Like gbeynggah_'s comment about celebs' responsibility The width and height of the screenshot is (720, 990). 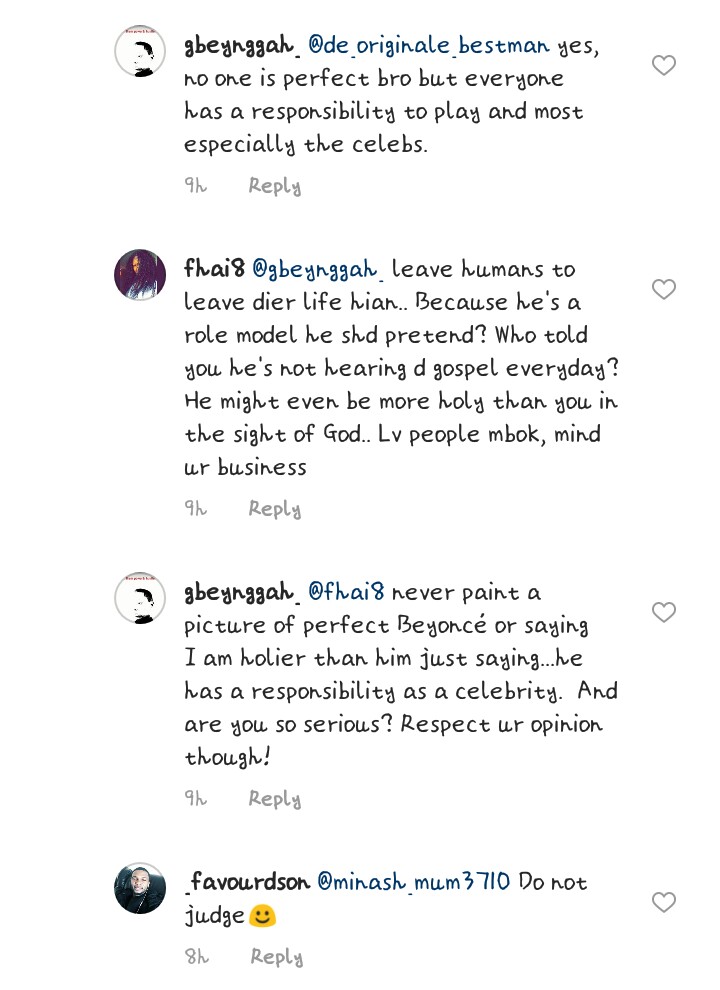point(664,66)
